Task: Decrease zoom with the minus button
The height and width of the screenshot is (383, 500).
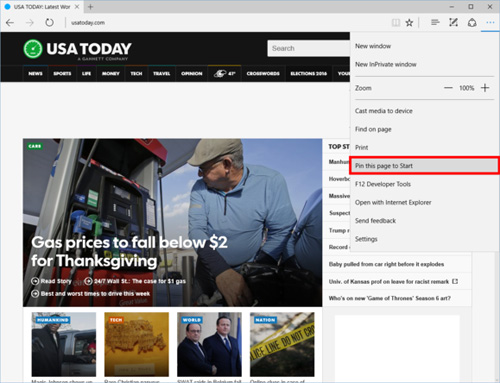Action: coord(448,88)
